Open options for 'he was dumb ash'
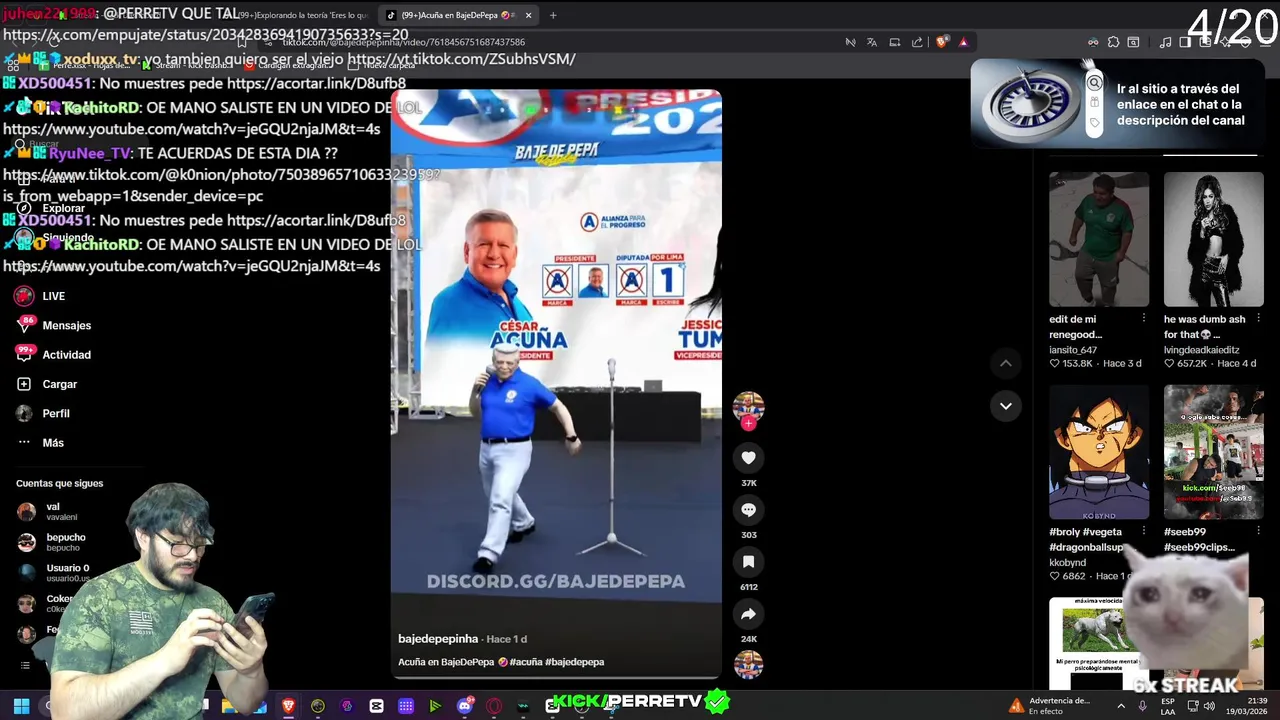The height and width of the screenshot is (720, 1280). coord(1258,318)
